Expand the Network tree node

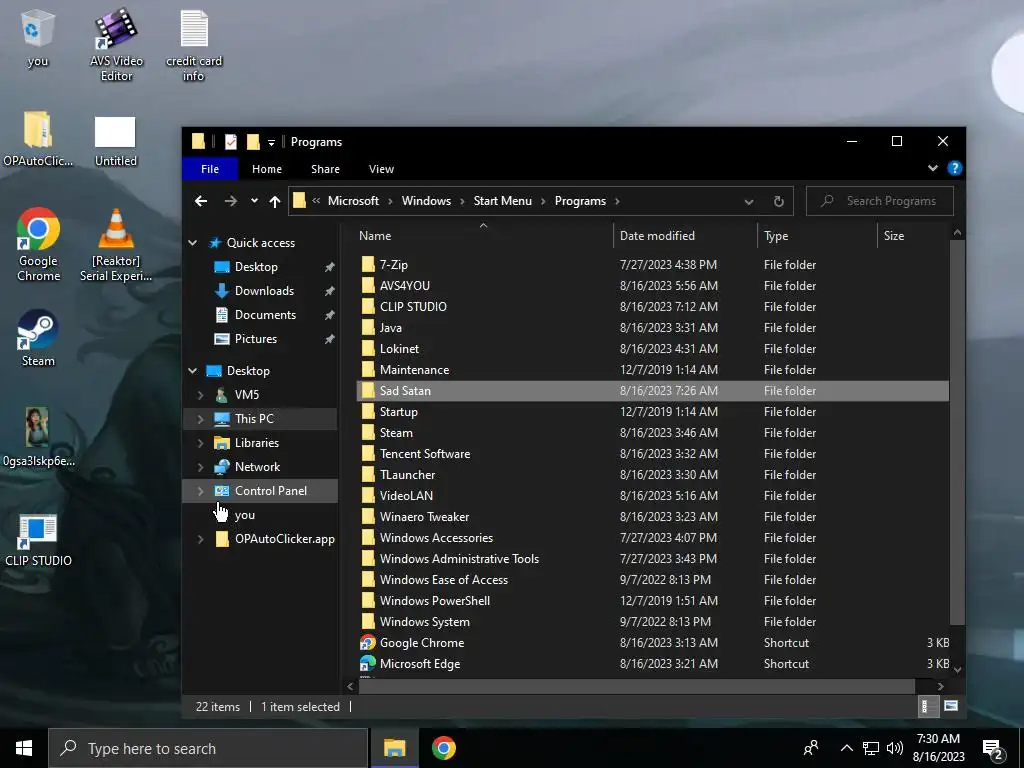(x=200, y=467)
